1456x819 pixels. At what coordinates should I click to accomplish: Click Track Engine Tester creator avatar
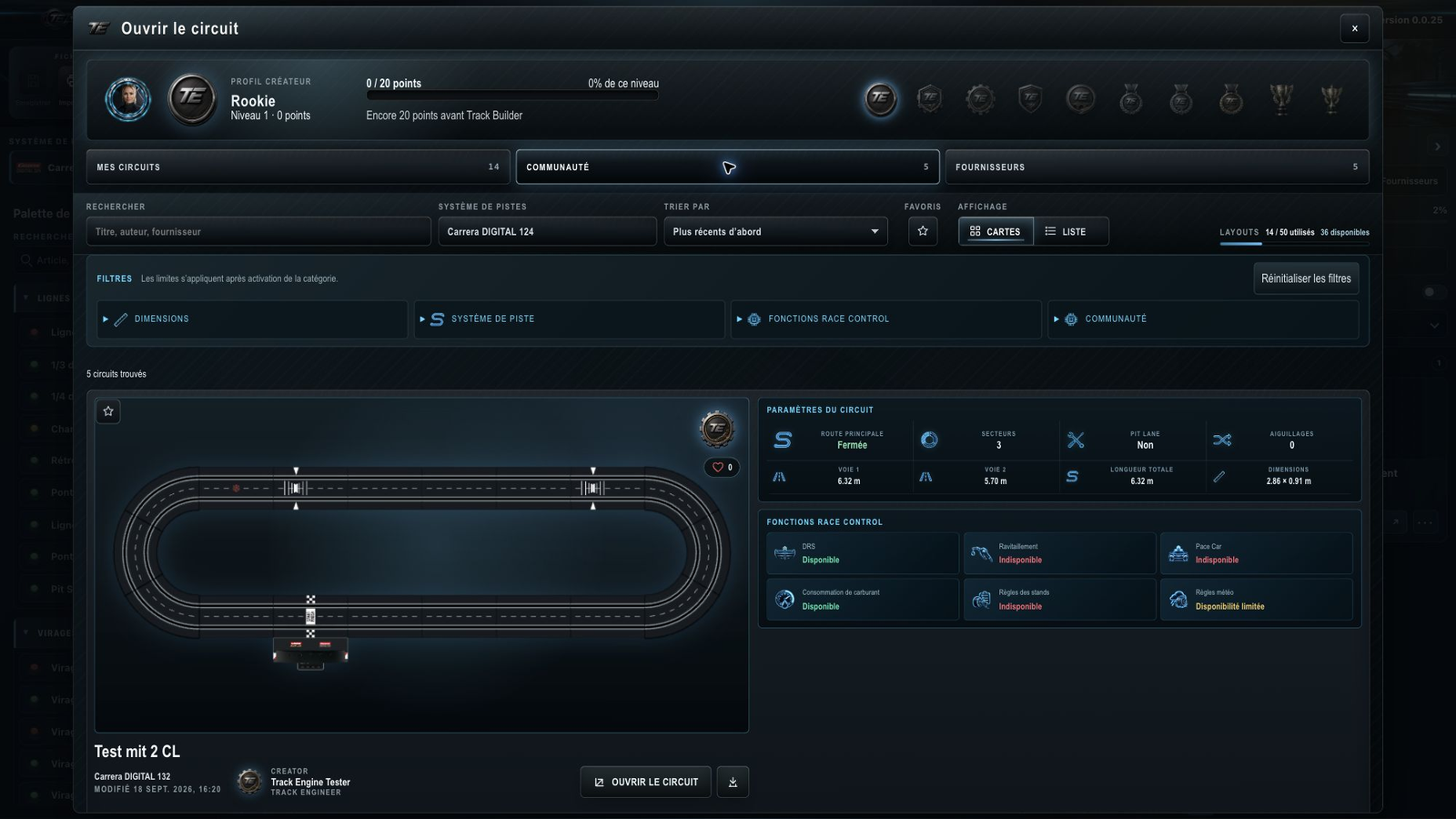pos(249,781)
